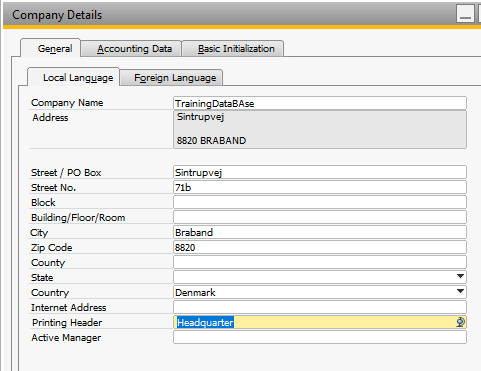The image size is (481, 371).
Task: Click the Company Name input field
Action: (x=320, y=103)
